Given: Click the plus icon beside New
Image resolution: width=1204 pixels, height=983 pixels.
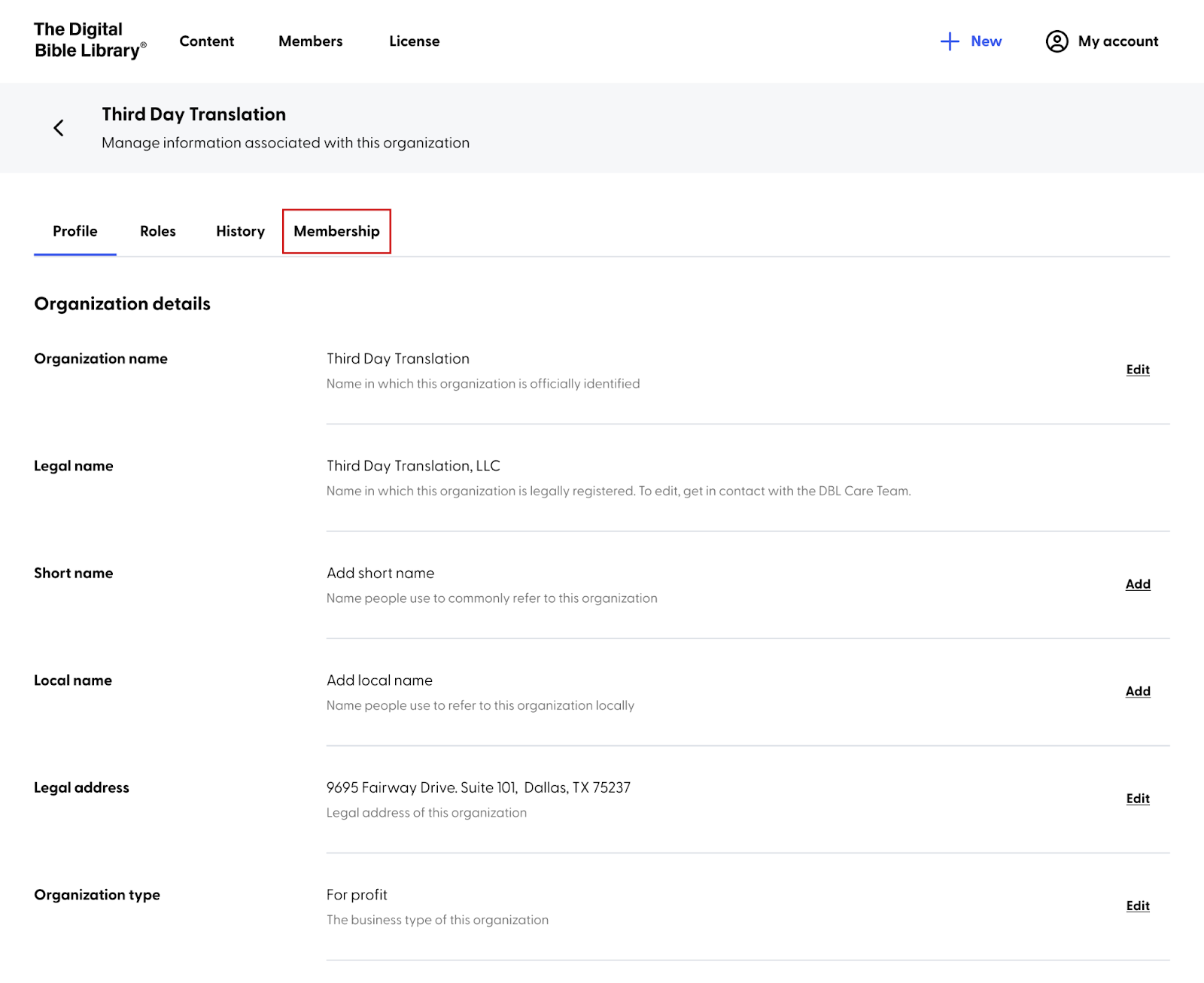Looking at the screenshot, I should click(950, 41).
